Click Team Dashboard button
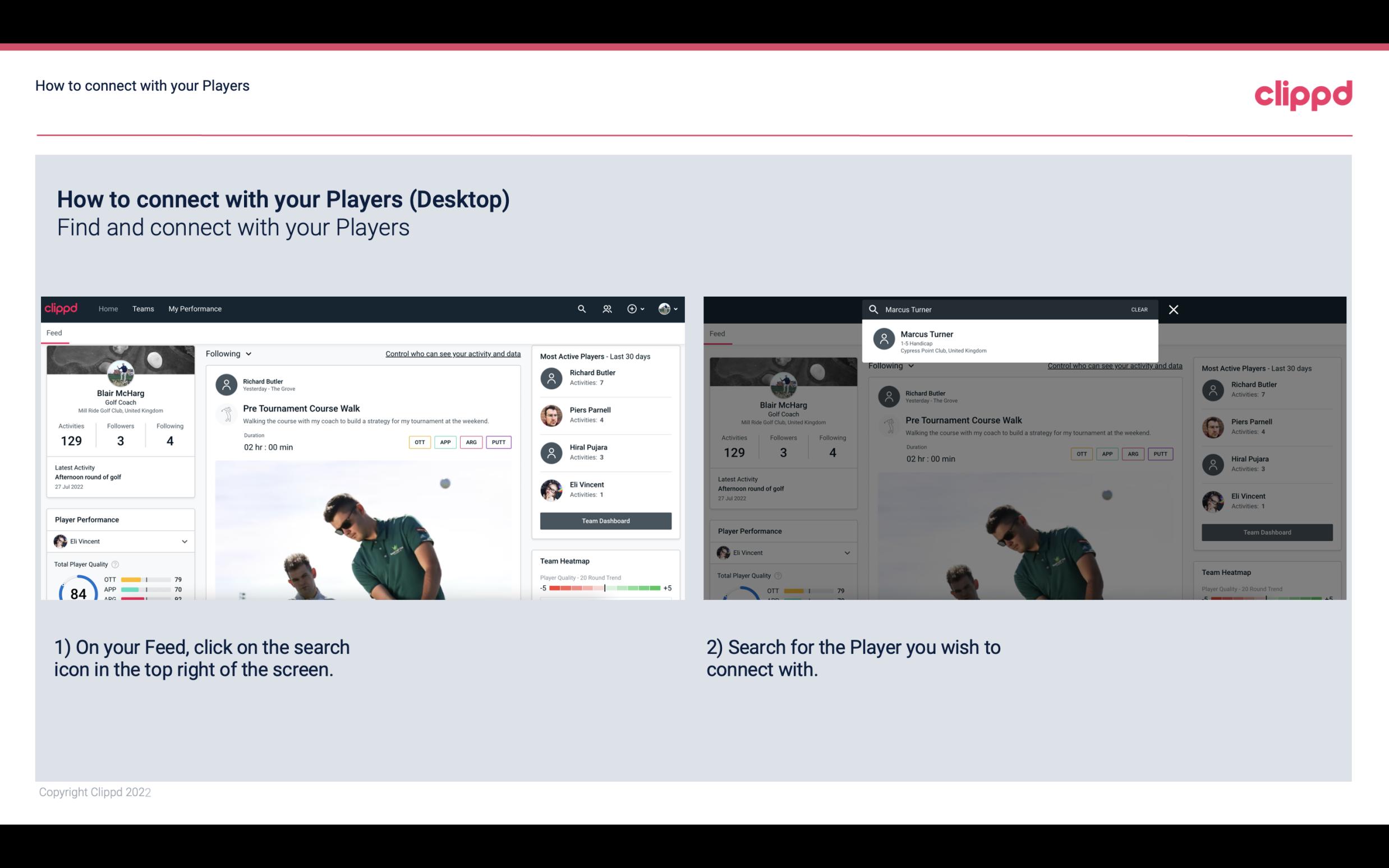The height and width of the screenshot is (868, 1389). pos(605,520)
